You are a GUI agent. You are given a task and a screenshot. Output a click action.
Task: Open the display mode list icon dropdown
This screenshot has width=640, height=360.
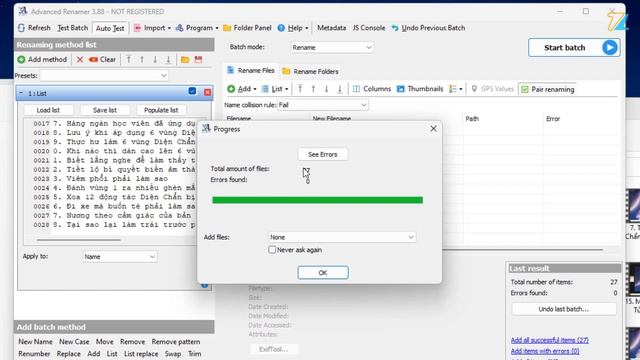456,89
